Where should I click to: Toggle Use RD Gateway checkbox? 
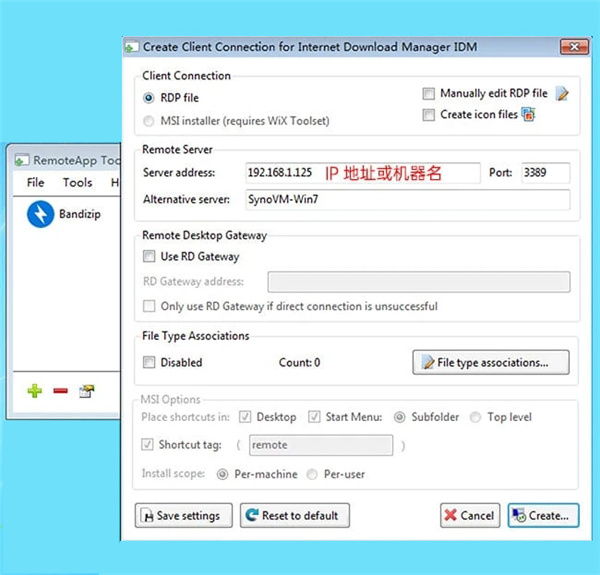(x=149, y=256)
